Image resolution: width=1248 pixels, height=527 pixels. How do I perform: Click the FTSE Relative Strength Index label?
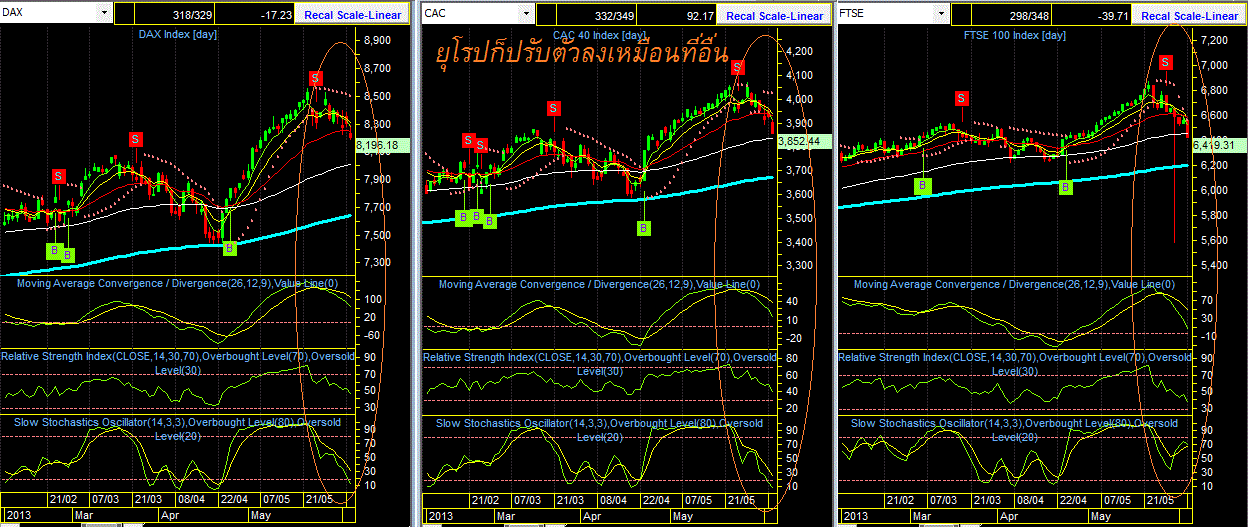(x=1014, y=363)
